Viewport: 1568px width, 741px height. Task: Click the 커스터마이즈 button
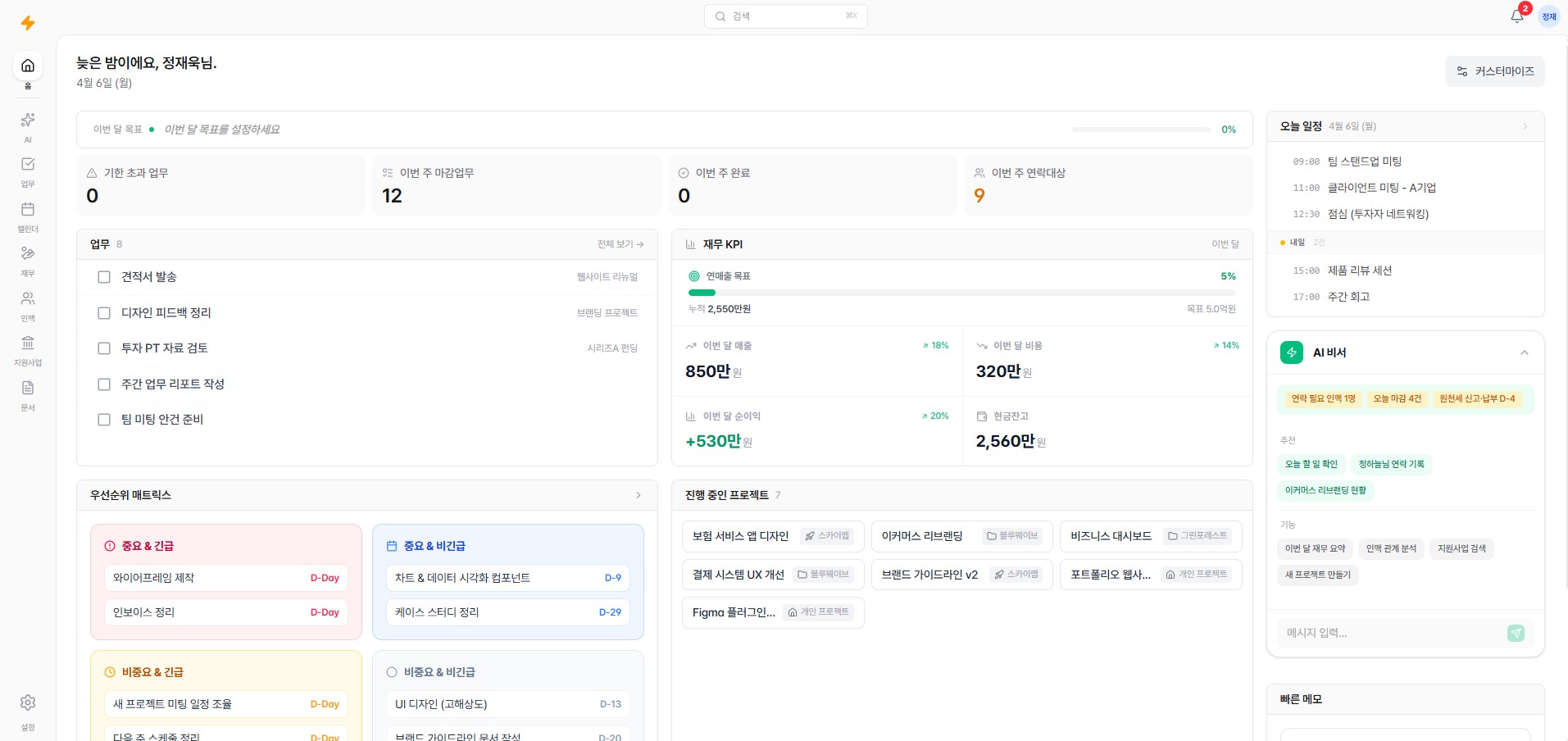click(1495, 71)
